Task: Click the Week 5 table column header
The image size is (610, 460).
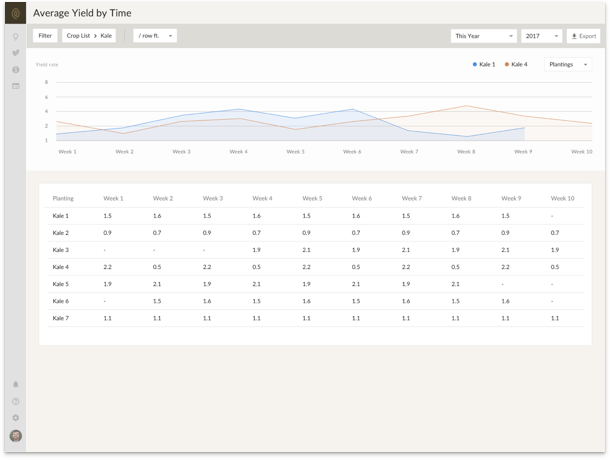Action: click(x=312, y=198)
